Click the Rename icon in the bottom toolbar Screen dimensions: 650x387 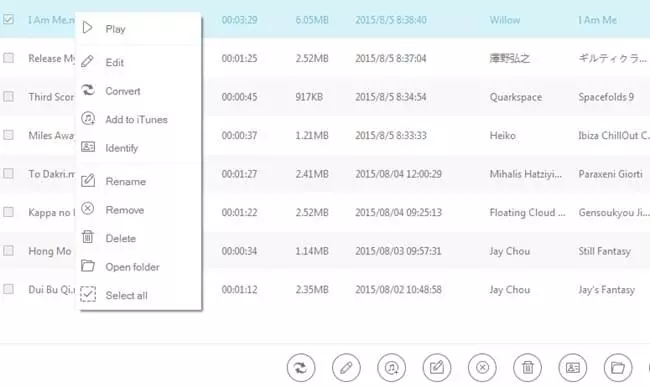(x=437, y=368)
